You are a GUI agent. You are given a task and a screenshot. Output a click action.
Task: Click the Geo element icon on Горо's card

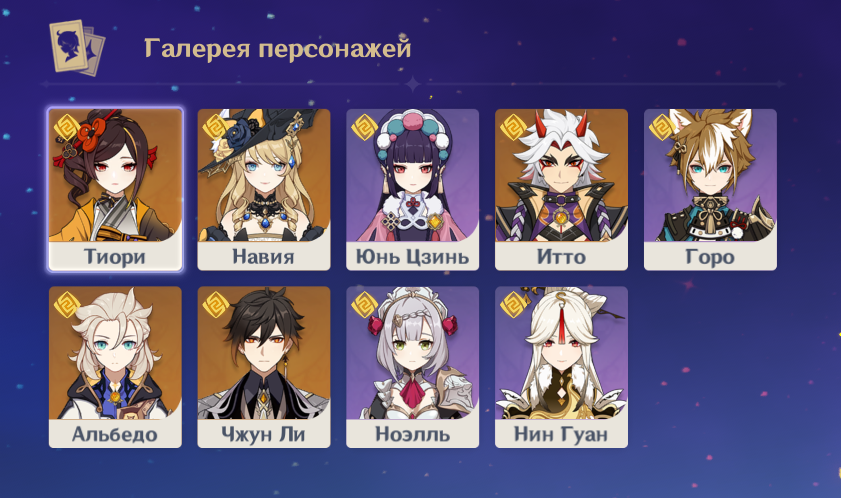(x=662, y=128)
